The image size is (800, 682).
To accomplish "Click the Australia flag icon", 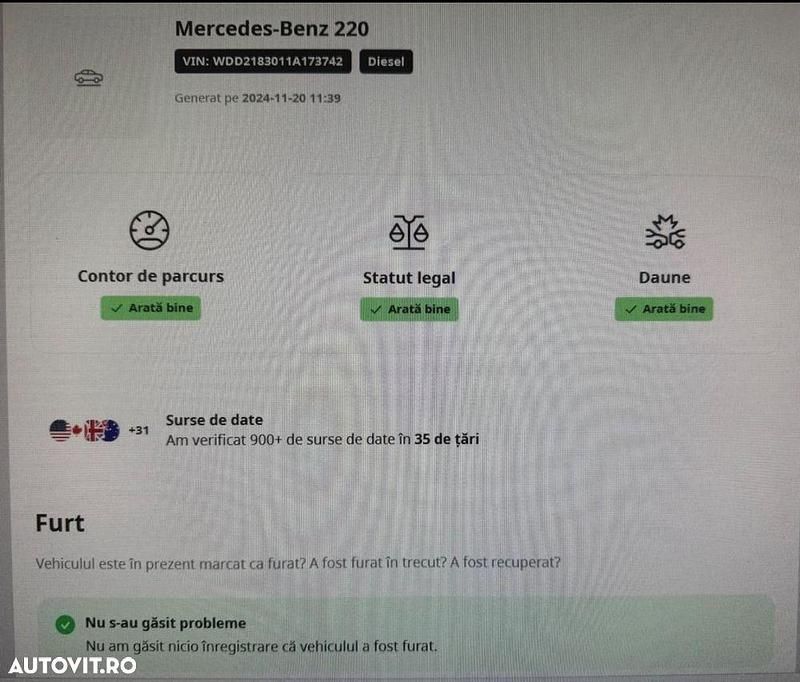I will [x=110, y=431].
